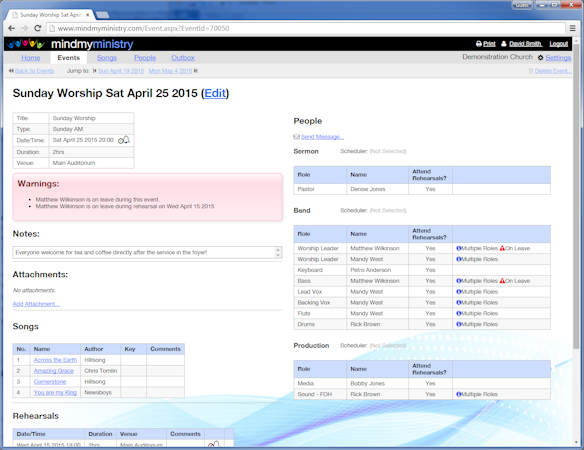This screenshot has width=584, height=450.
Task: Jump to the previous event Sun April 19 2015
Action: (121, 71)
